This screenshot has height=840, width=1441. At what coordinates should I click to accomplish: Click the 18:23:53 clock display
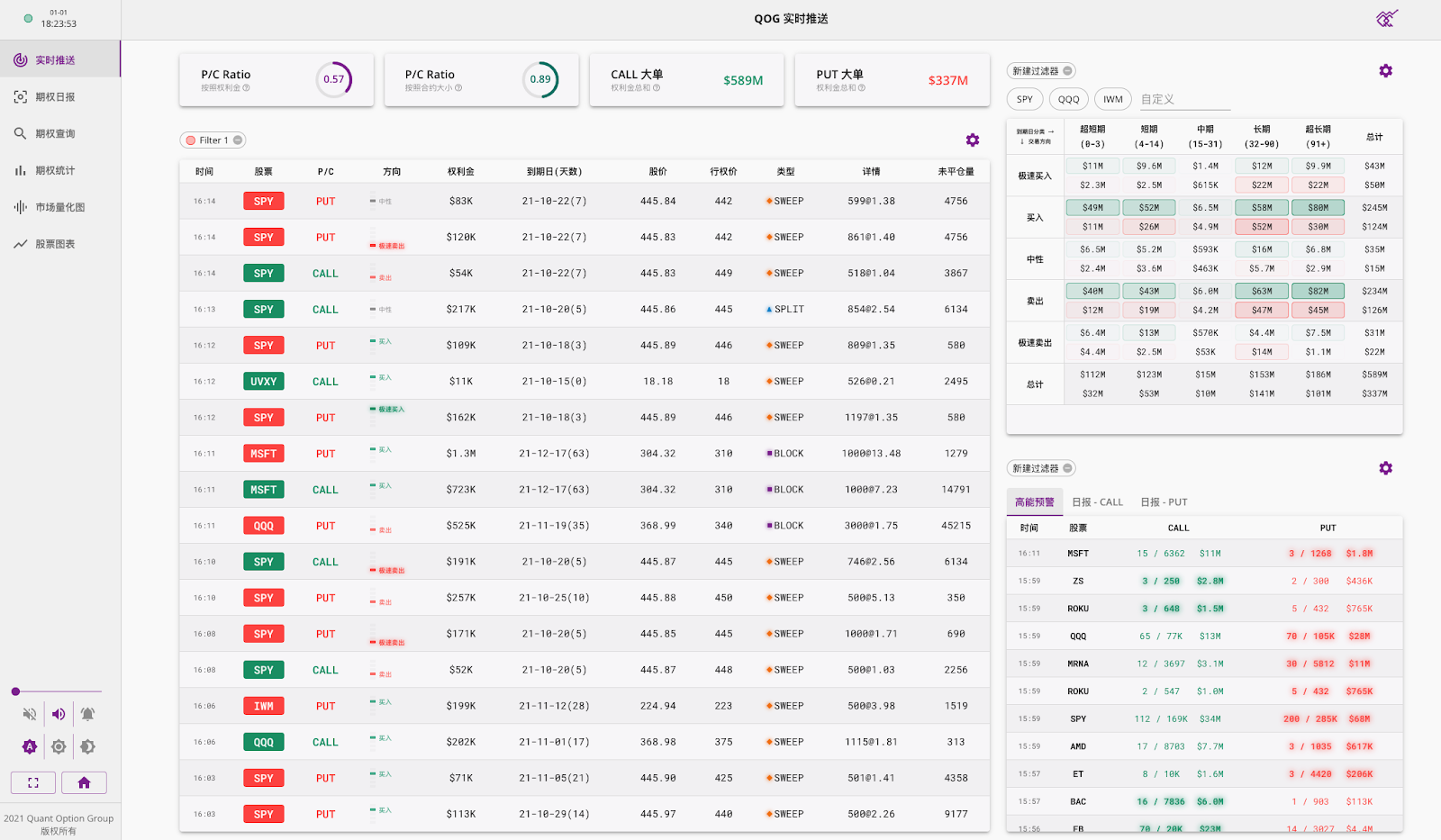(x=59, y=24)
